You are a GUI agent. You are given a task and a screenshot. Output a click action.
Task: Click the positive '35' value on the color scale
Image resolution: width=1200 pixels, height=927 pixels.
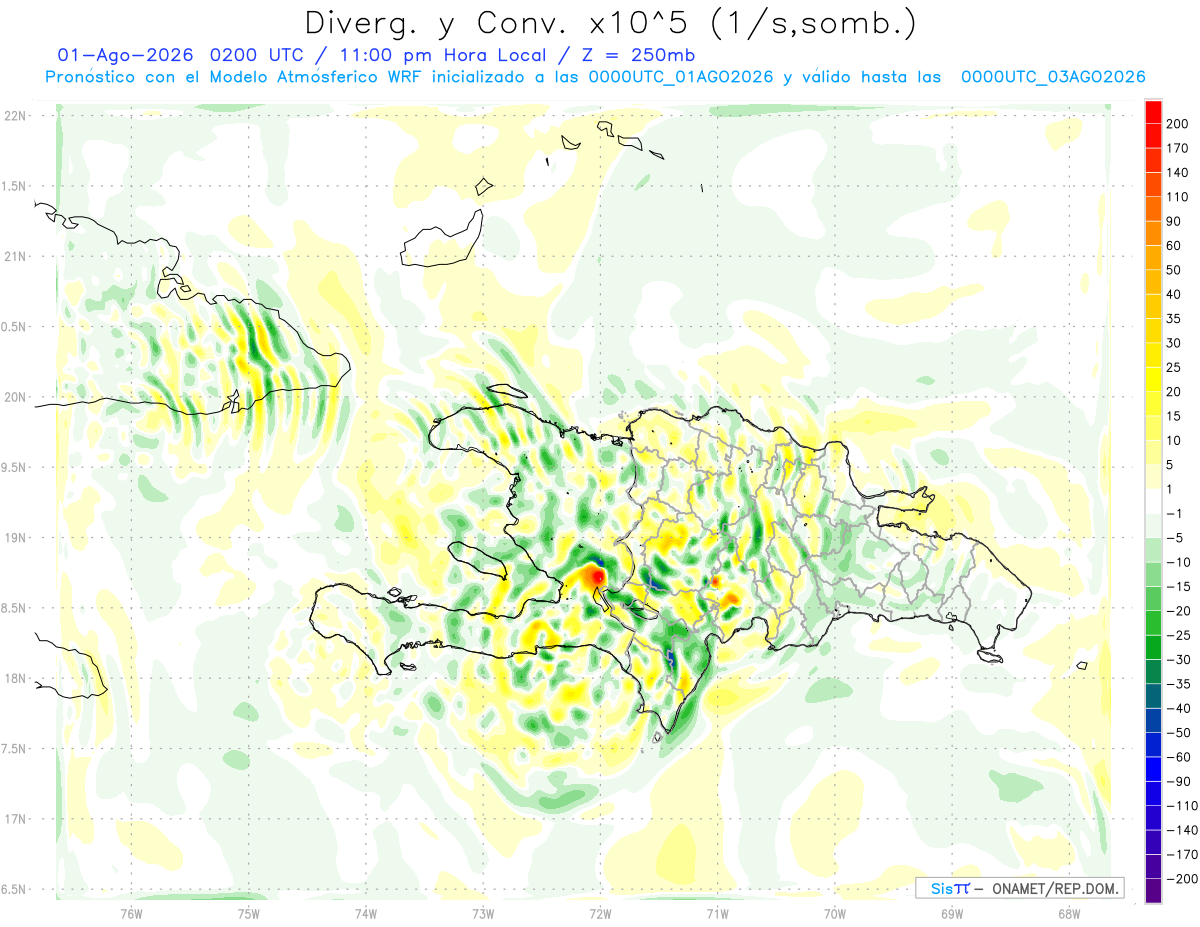point(1175,319)
